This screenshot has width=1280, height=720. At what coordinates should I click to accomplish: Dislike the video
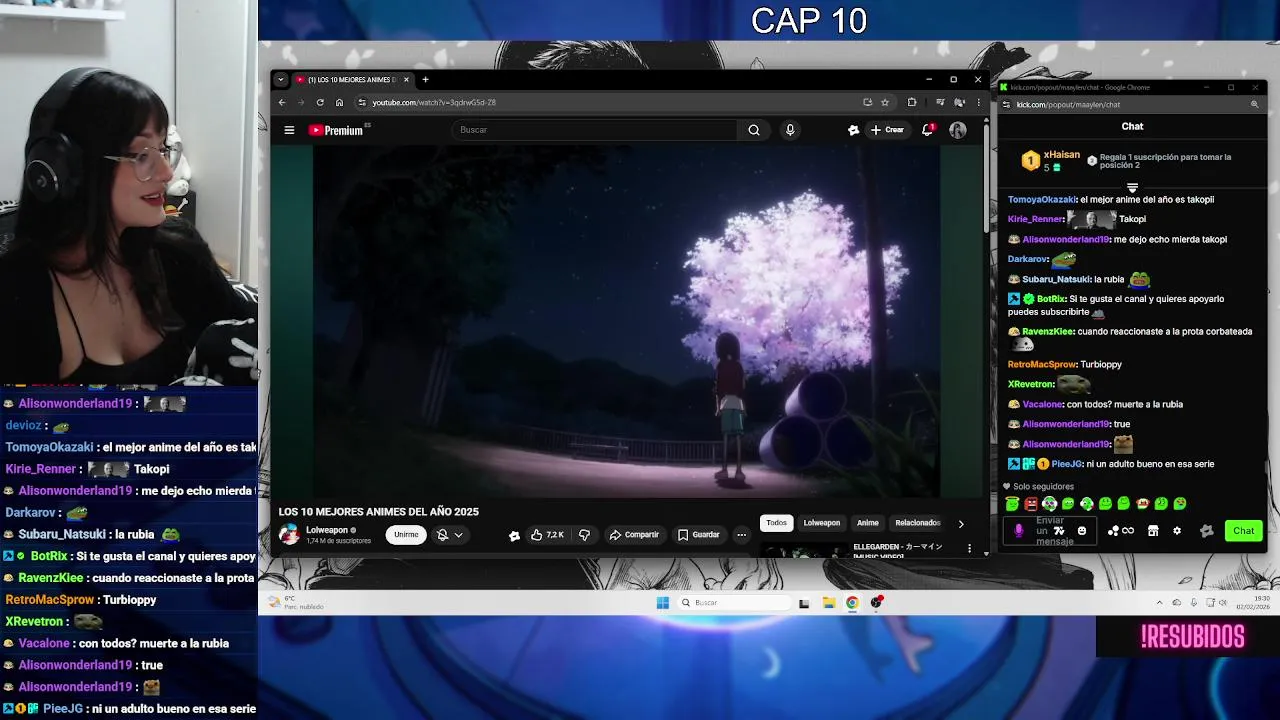585,535
